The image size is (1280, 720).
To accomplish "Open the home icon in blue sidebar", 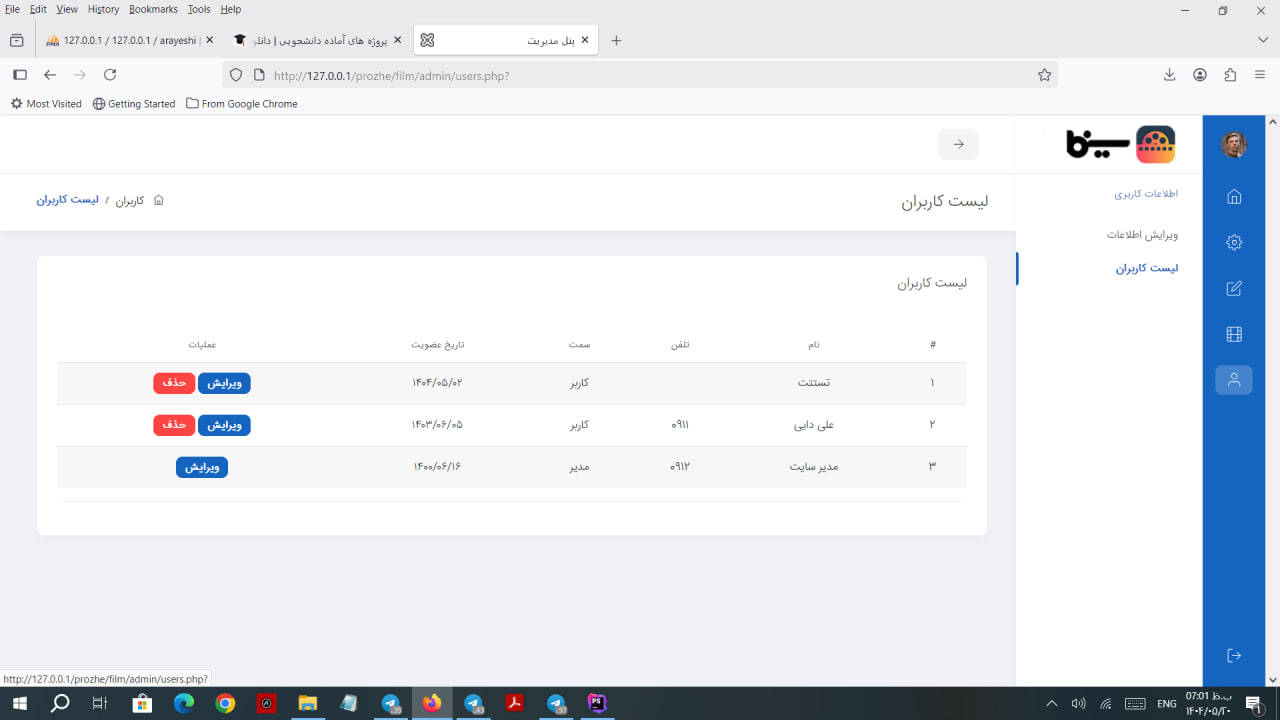I will coord(1234,197).
